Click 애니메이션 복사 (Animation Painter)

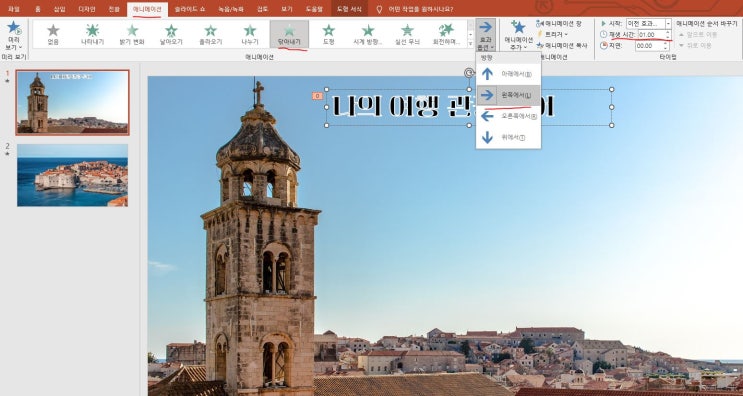pyautogui.click(x=562, y=45)
